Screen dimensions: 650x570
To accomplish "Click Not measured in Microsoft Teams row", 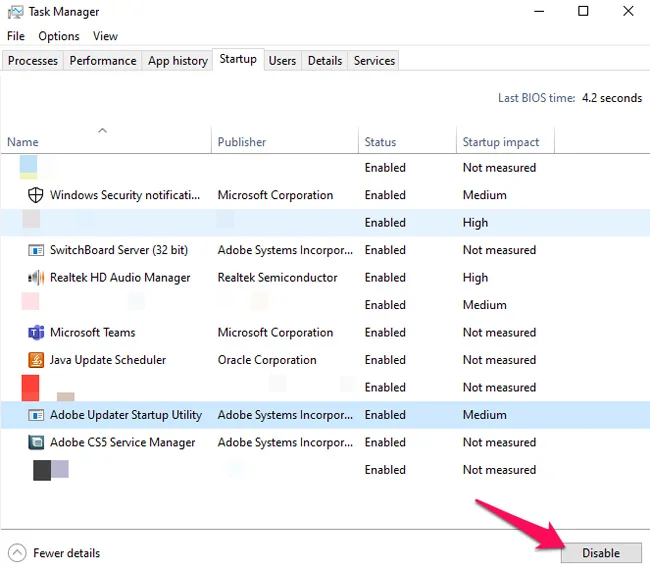I will coord(499,332).
